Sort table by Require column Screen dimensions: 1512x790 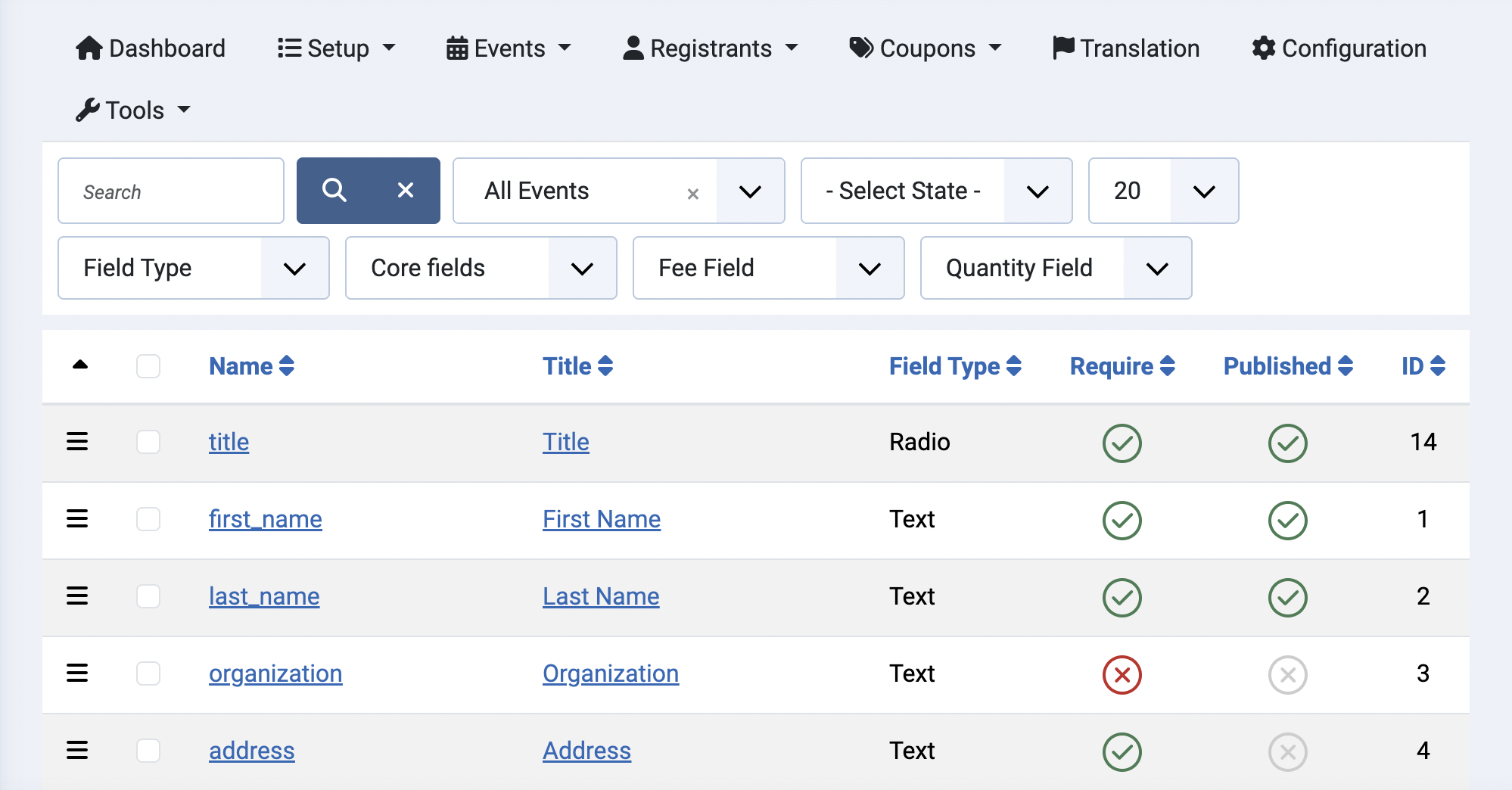[x=1122, y=366]
